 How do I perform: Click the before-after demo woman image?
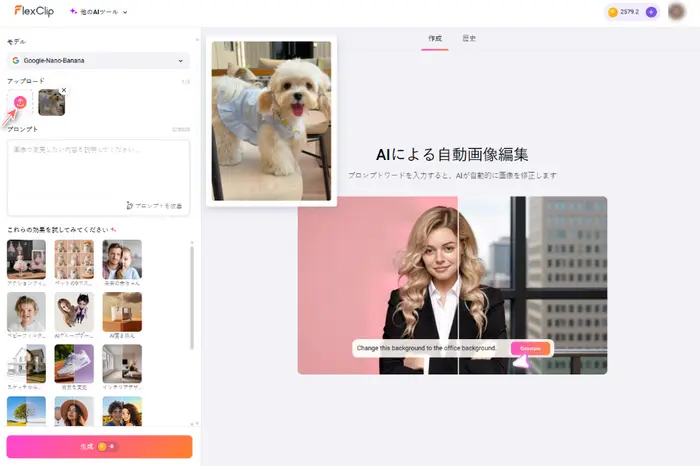coord(452,285)
